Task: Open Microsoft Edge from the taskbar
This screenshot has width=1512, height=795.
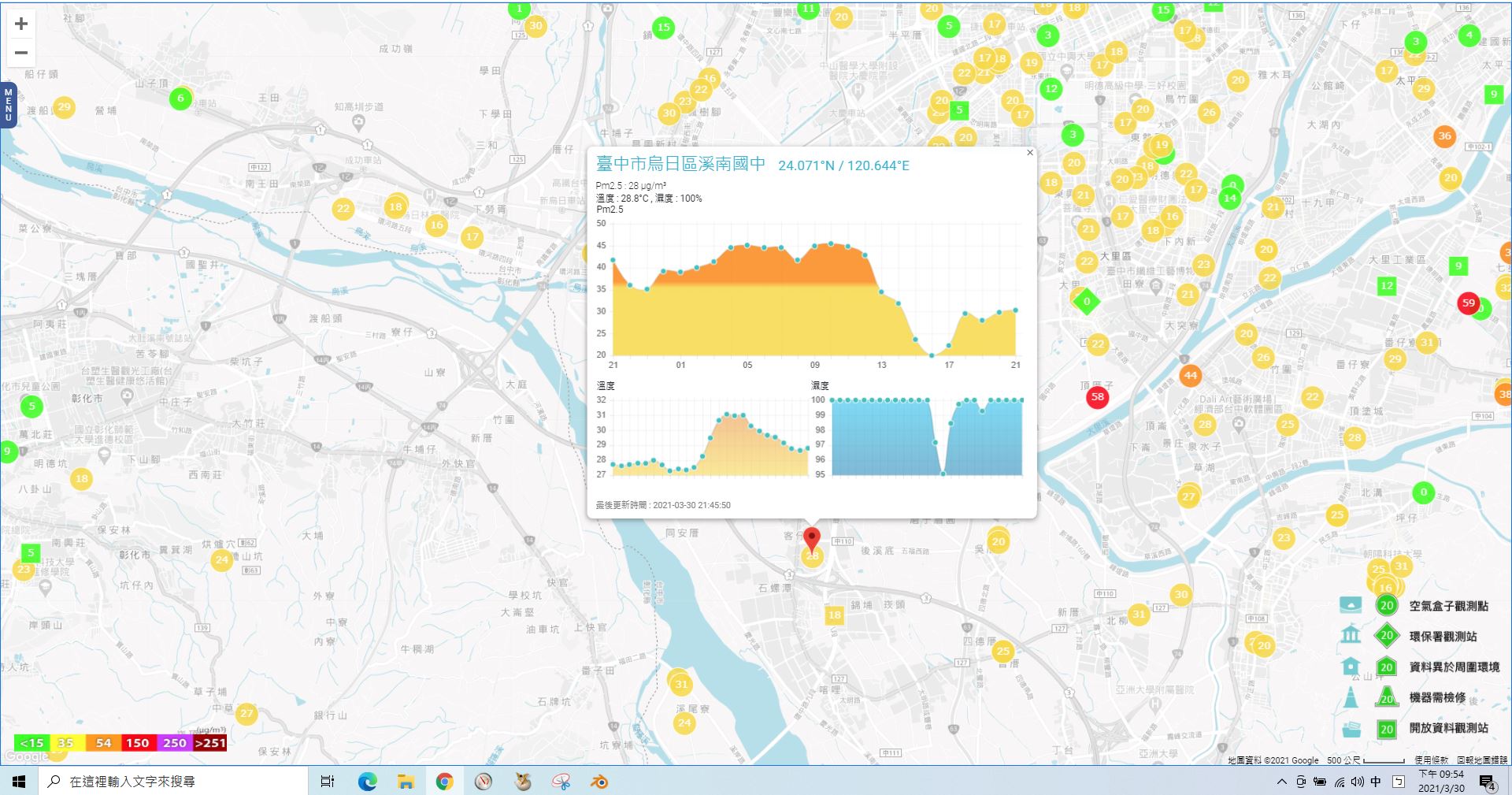Action: click(367, 782)
